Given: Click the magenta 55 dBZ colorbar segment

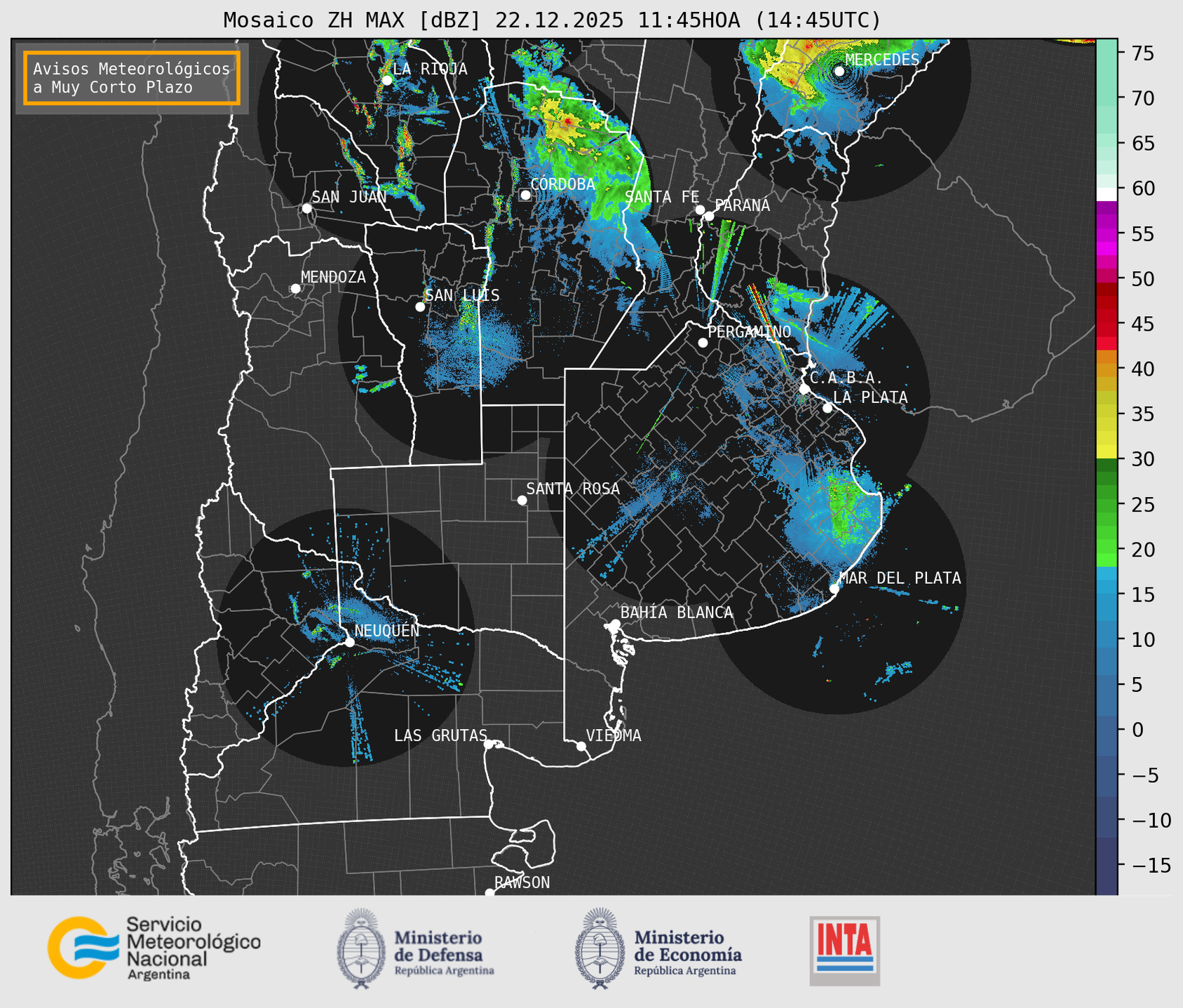Looking at the screenshot, I should tap(1107, 233).
